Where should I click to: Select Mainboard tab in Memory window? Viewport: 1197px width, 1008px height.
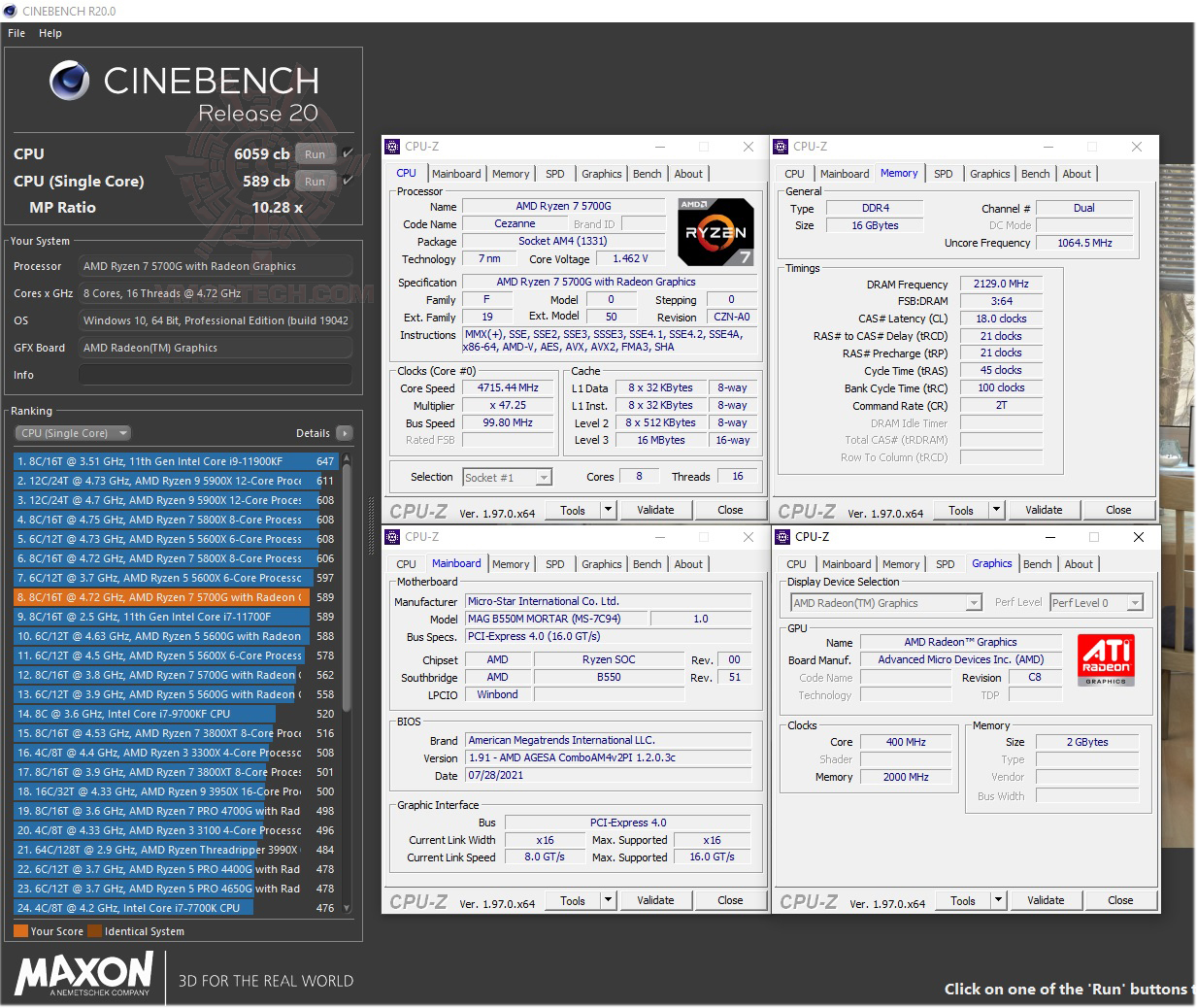pyautogui.click(x=845, y=174)
